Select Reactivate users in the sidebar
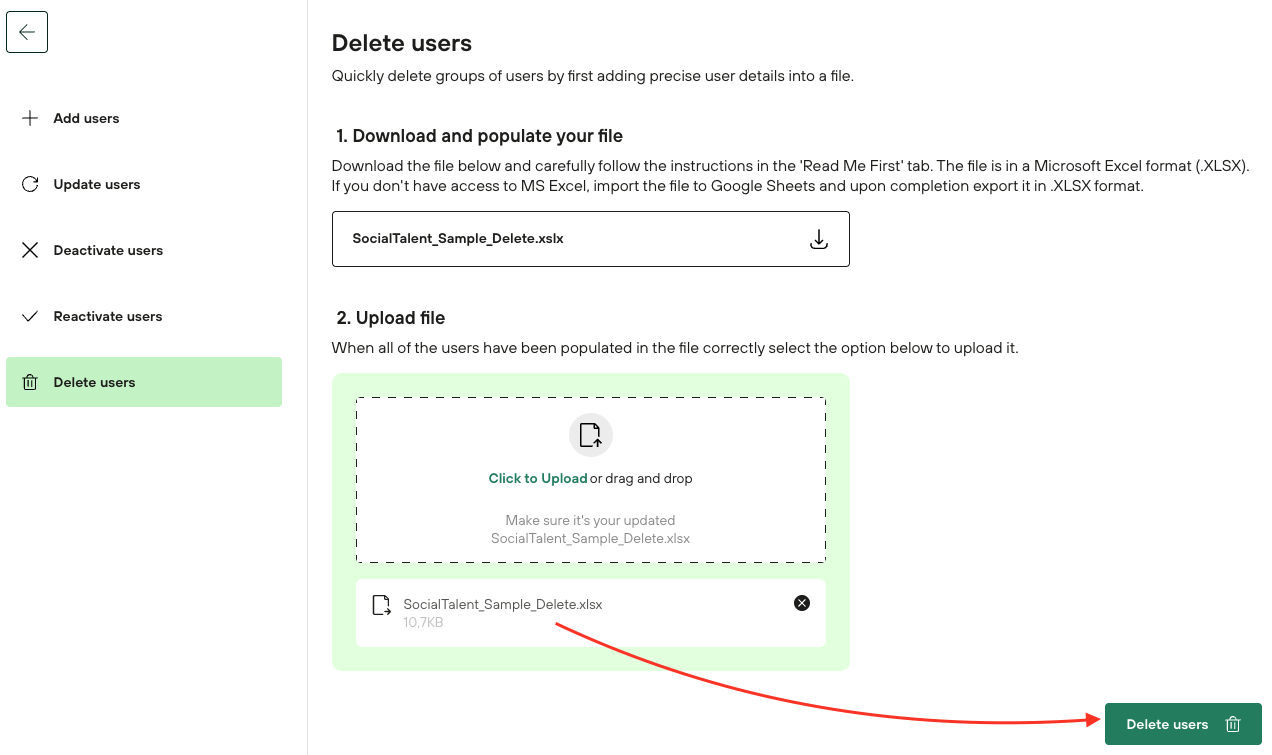The image size is (1272, 755). pos(108,316)
